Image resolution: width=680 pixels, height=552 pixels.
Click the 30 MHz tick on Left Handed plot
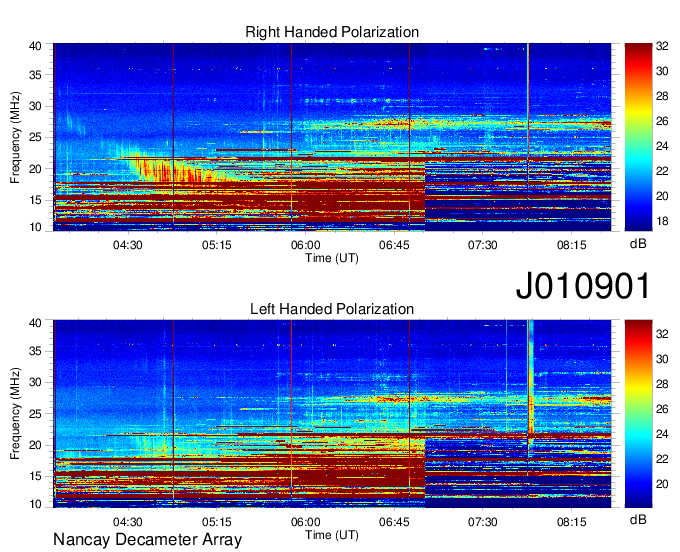pyautogui.click(x=35, y=382)
